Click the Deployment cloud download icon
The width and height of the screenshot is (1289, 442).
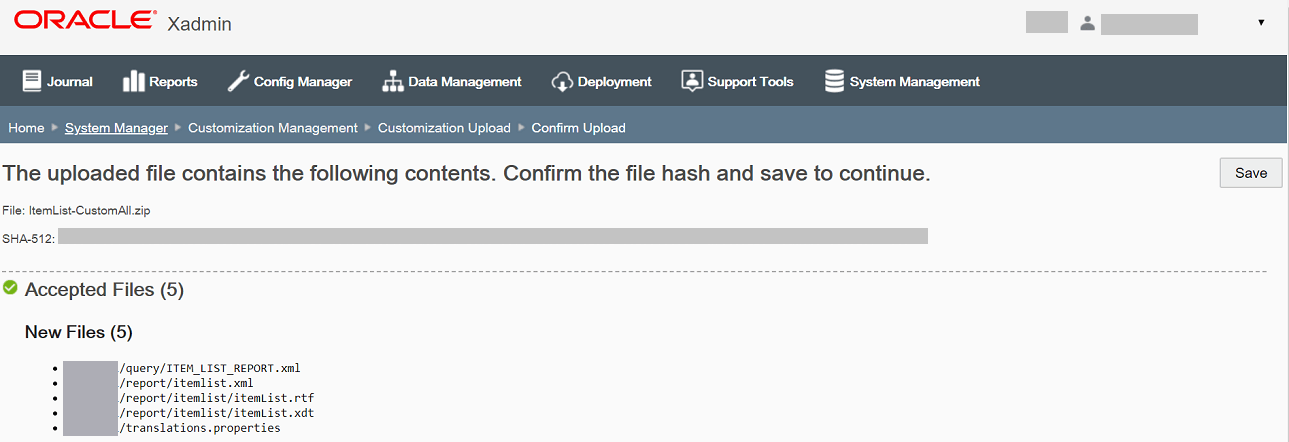point(562,82)
